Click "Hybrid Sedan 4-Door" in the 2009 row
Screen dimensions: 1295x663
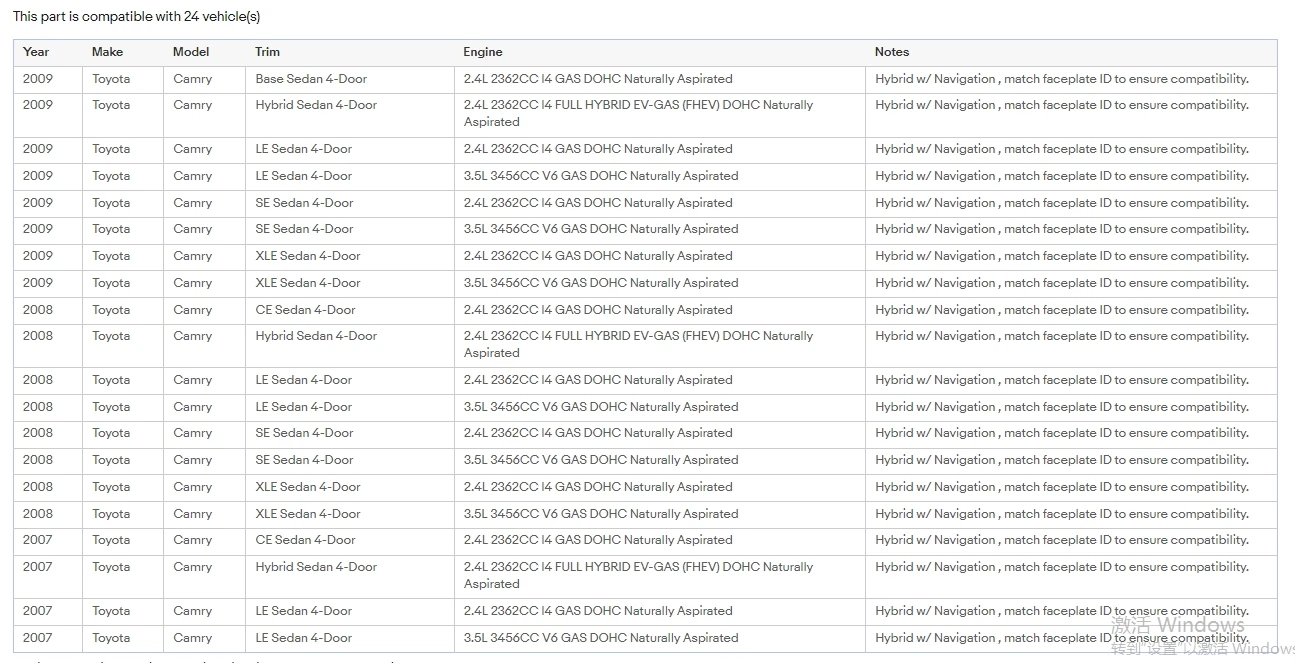pos(316,105)
